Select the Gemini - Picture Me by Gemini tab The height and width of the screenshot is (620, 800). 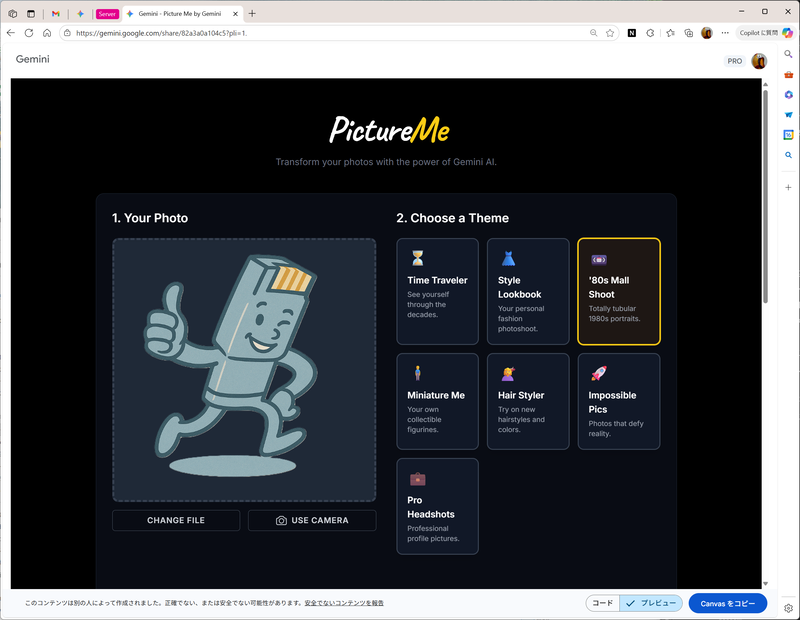[x=180, y=14]
